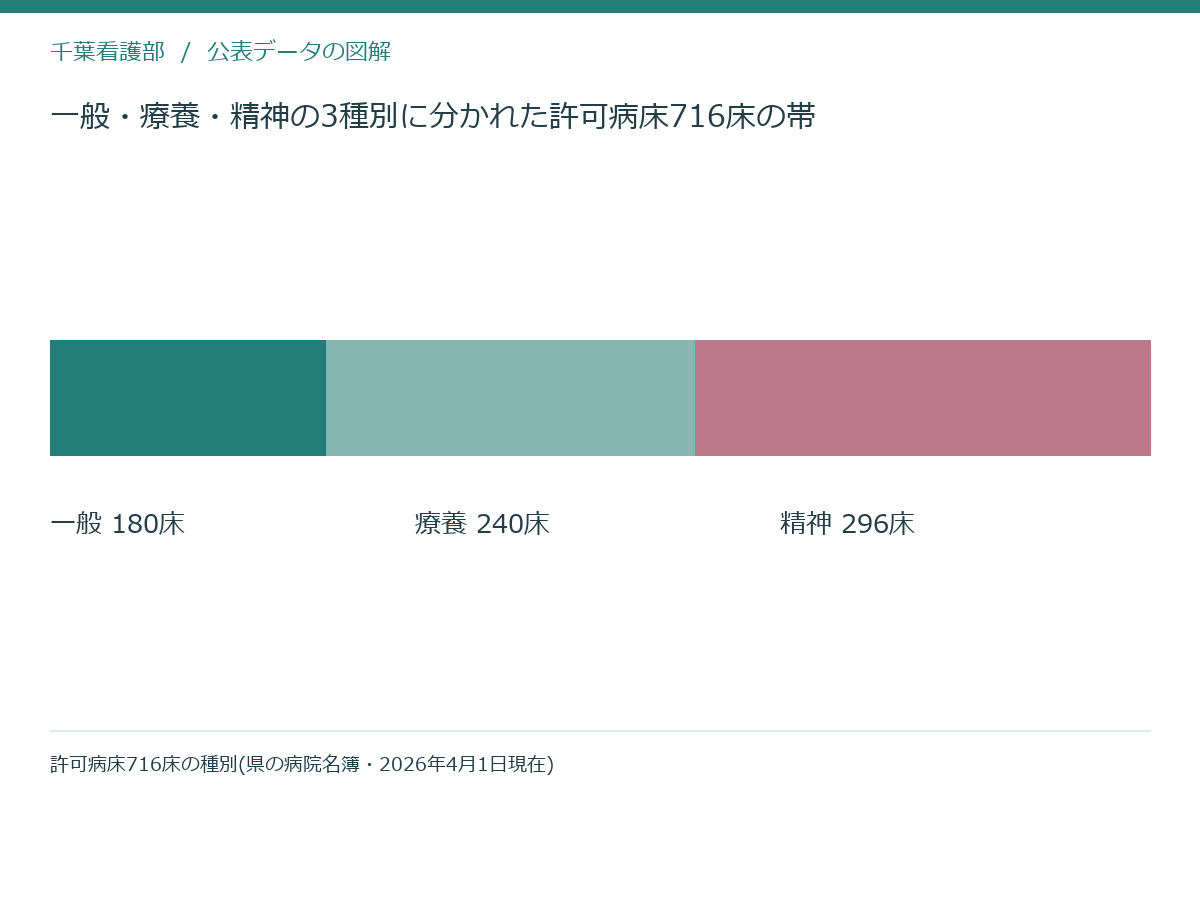1200x900 pixels.
Task: Select the rose 精神 bar segment
Action: pos(923,398)
